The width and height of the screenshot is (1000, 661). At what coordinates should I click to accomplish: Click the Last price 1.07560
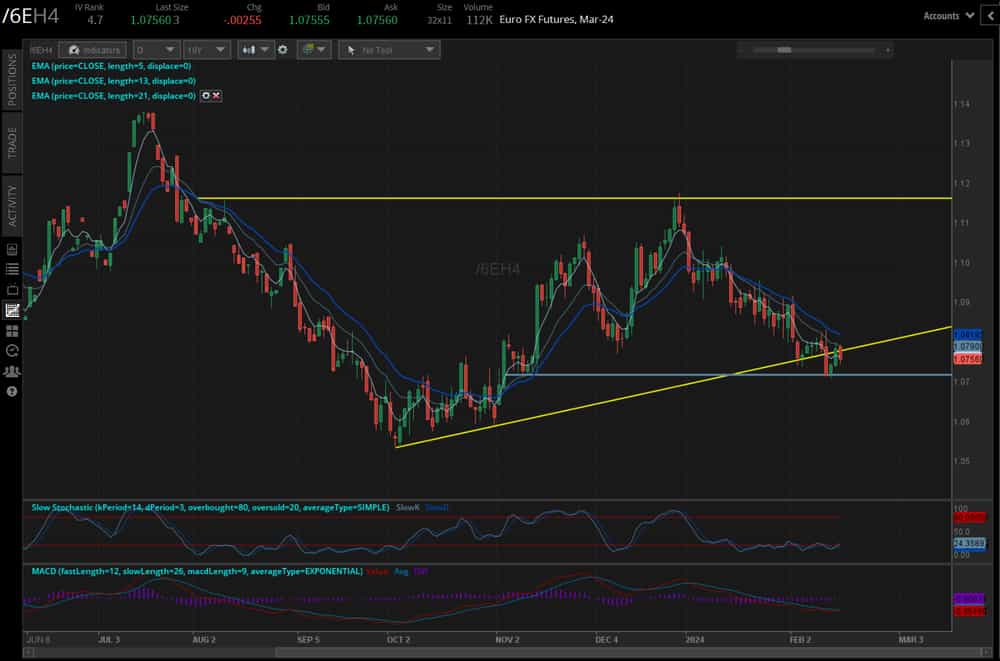pos(151,20)
